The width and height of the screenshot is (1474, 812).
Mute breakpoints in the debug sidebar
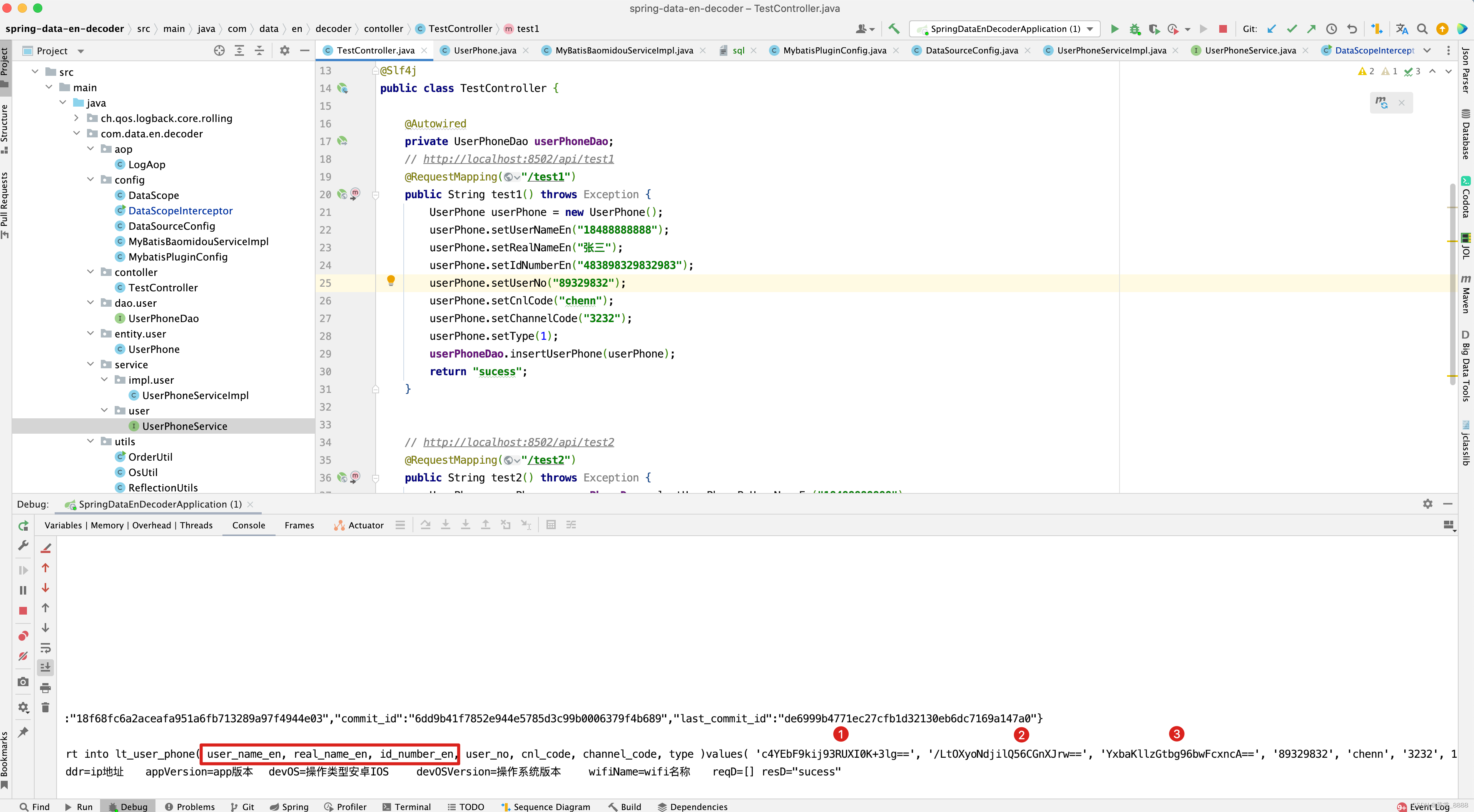tap(23, 657)
